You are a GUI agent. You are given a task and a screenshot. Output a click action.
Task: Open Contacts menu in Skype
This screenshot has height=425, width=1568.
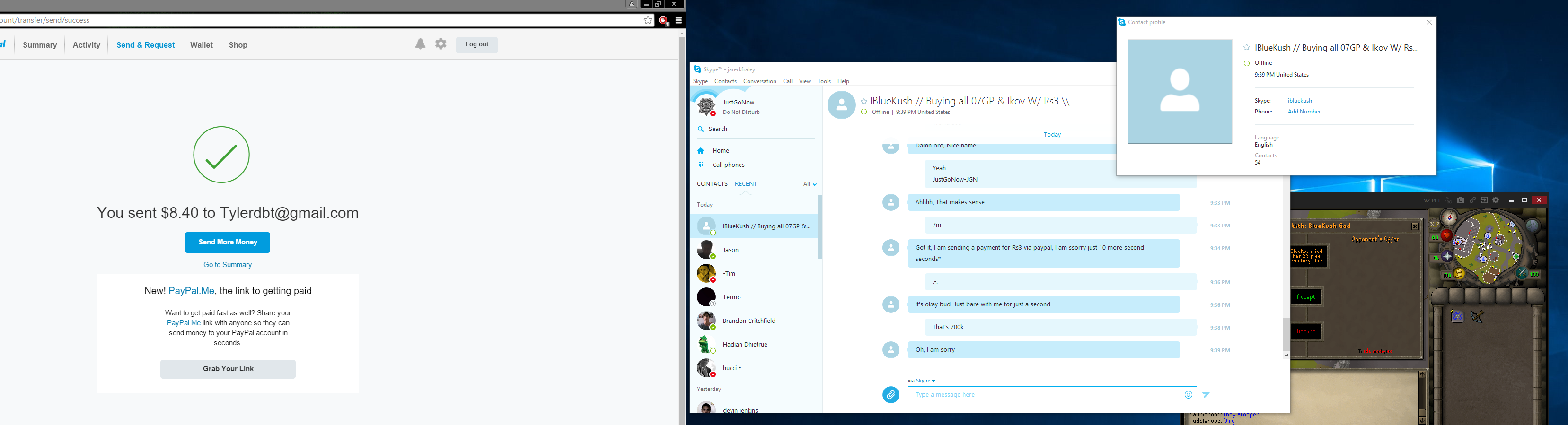click(725, 81)
